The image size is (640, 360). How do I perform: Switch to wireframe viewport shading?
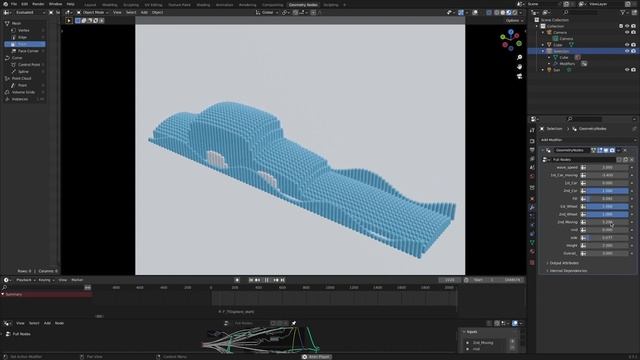497,13
